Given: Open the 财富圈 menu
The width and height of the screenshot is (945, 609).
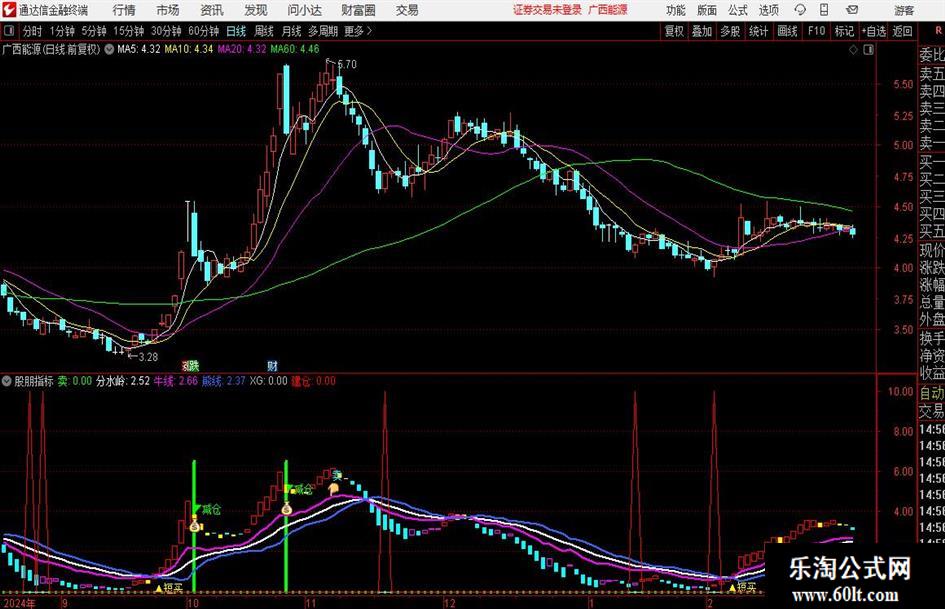Looking at the screenshot, I should [x=358, y=10].
